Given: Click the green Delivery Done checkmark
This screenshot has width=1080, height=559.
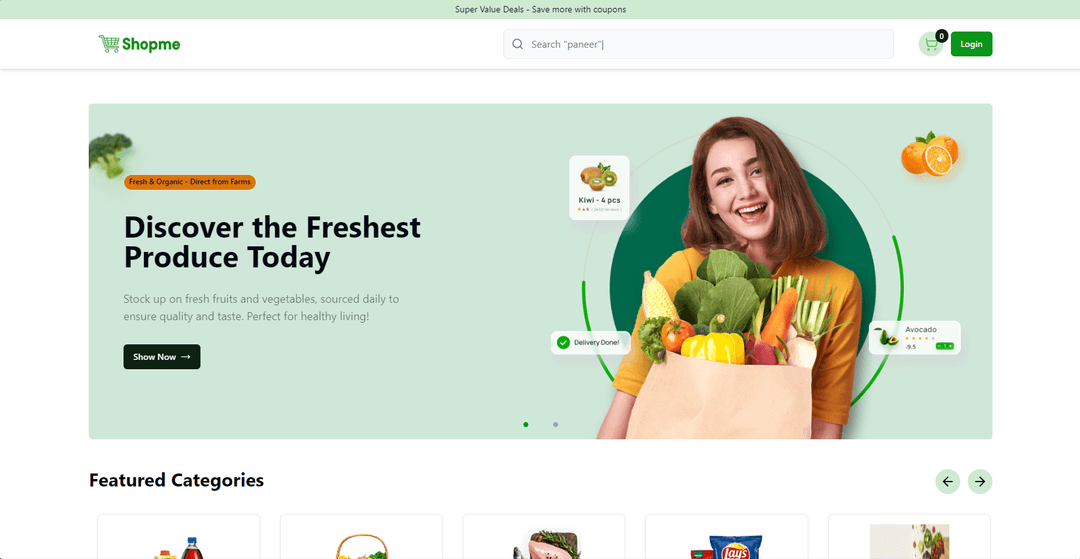Looking at the screenshot, I should 563,342.
